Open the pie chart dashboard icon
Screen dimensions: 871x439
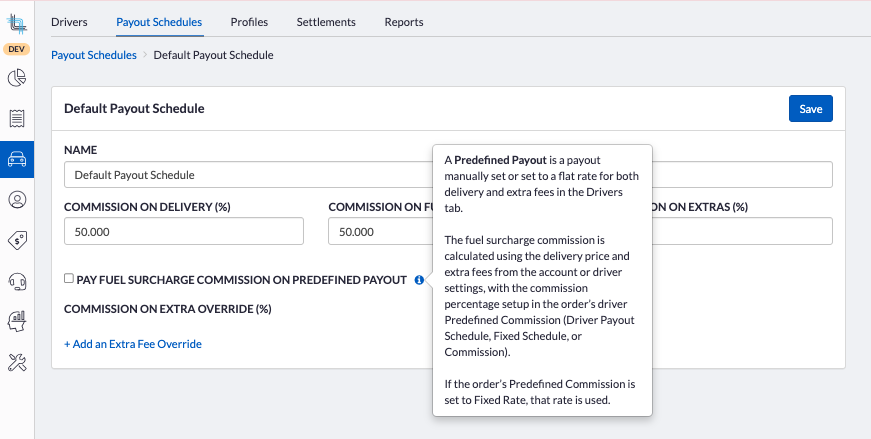(x=17, y=78)
